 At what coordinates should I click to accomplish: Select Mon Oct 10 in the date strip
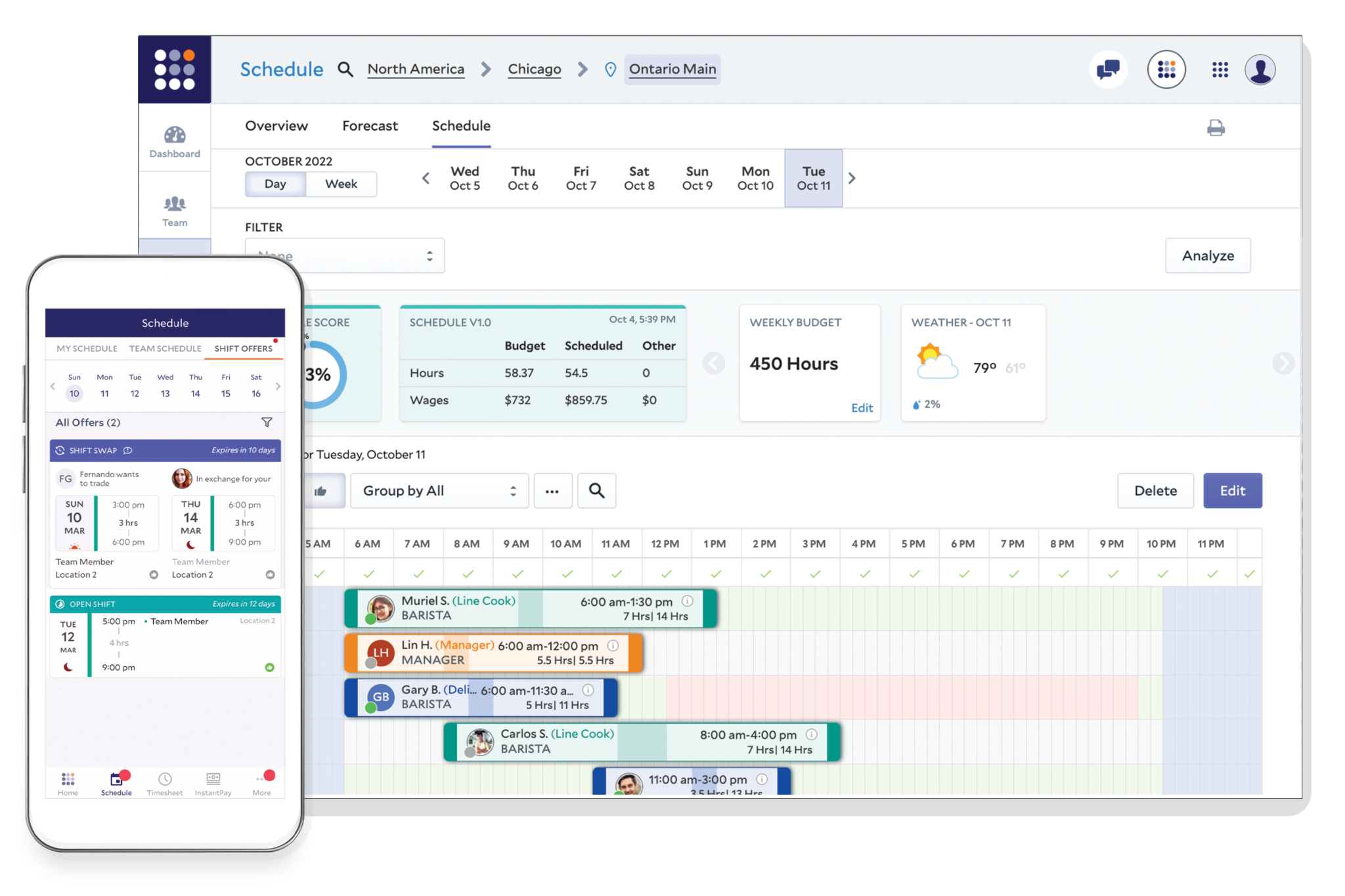tap(755, 178)
